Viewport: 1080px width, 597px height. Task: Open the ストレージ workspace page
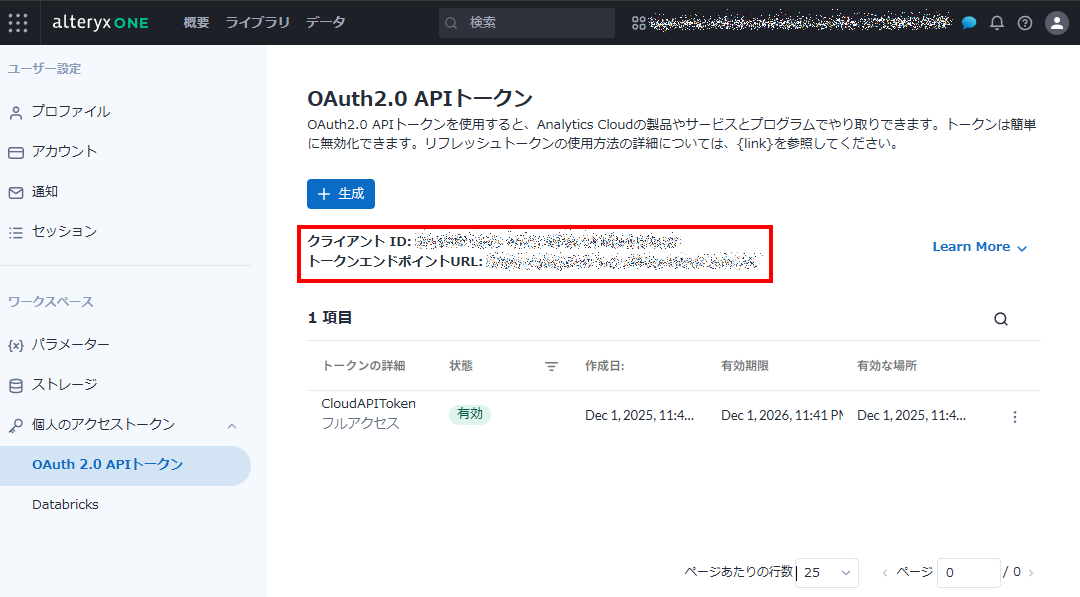64,385
